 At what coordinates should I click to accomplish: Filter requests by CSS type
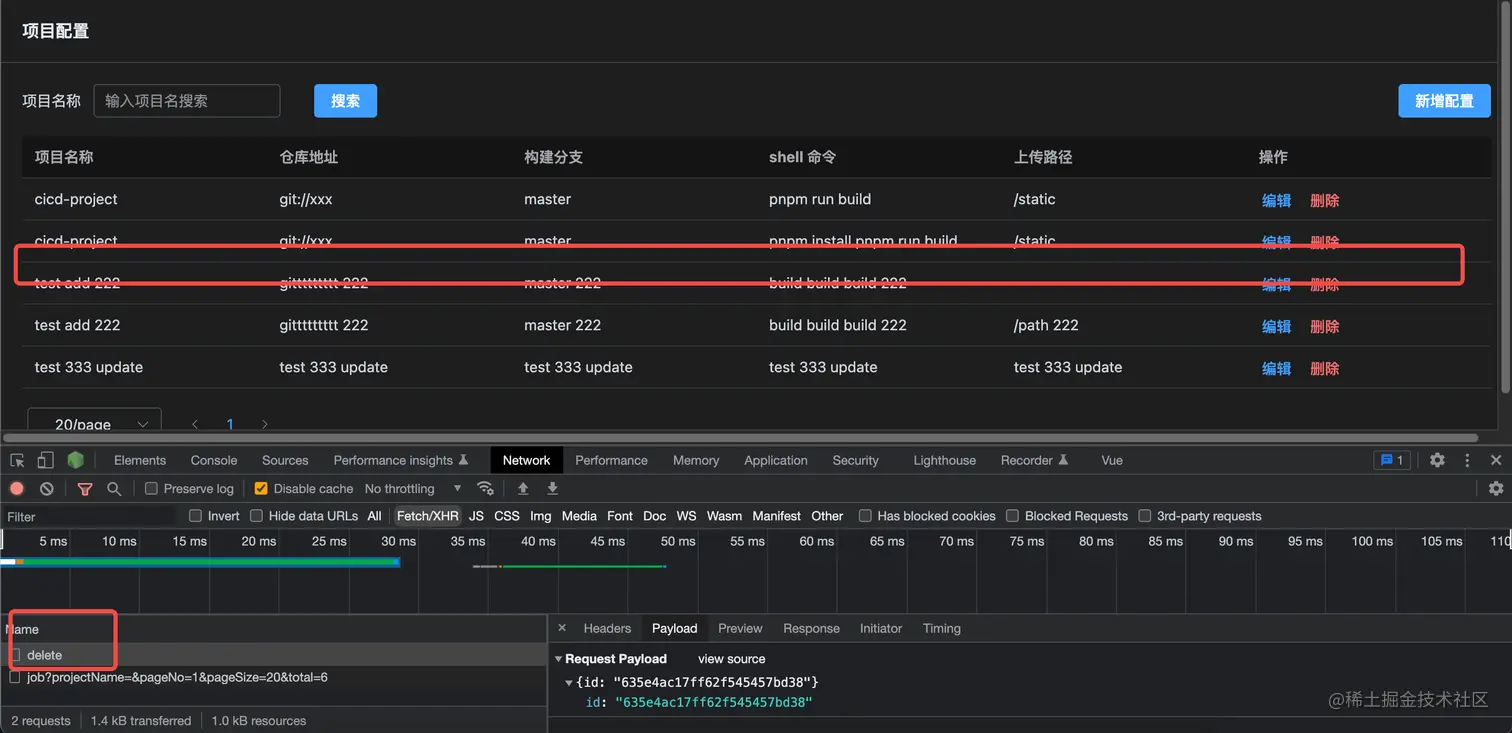(x=507, y=516)
